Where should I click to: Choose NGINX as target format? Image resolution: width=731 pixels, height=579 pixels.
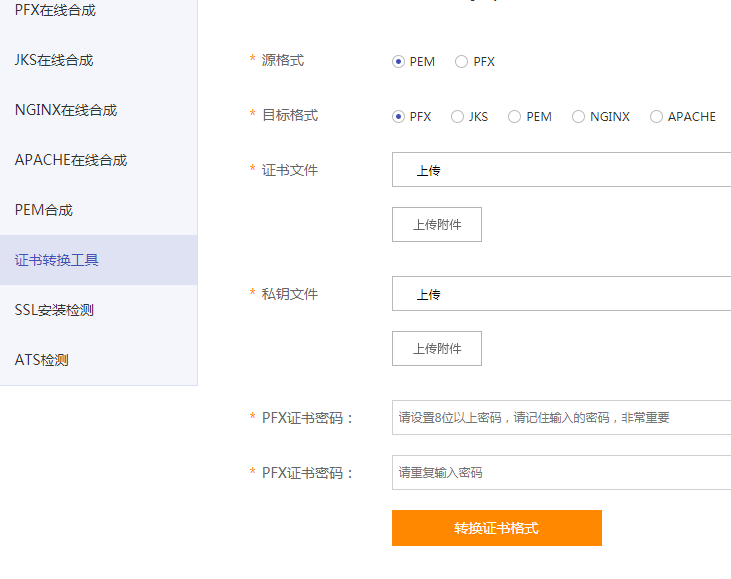[578, 117]
